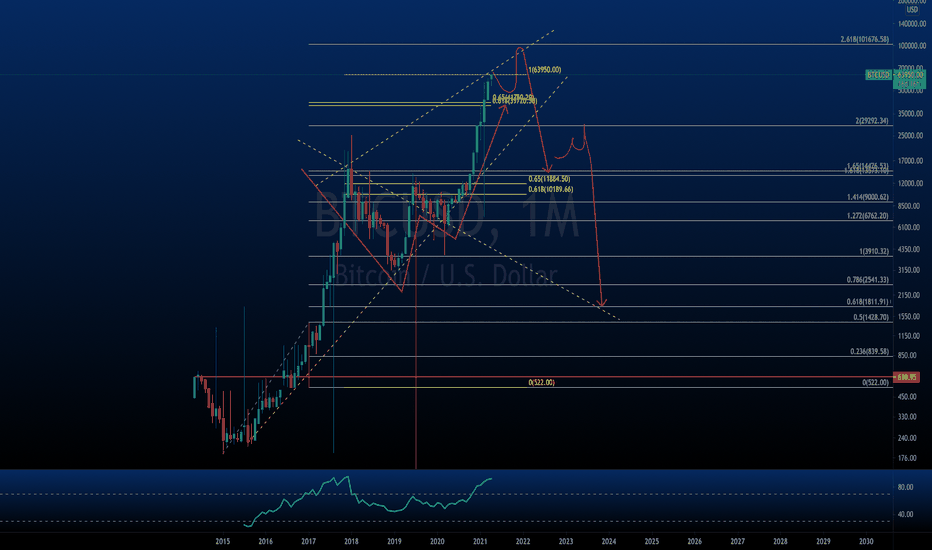
Task: Select the 0.236(839.58) Fibonacci label
Action: (x=870, y=351)
